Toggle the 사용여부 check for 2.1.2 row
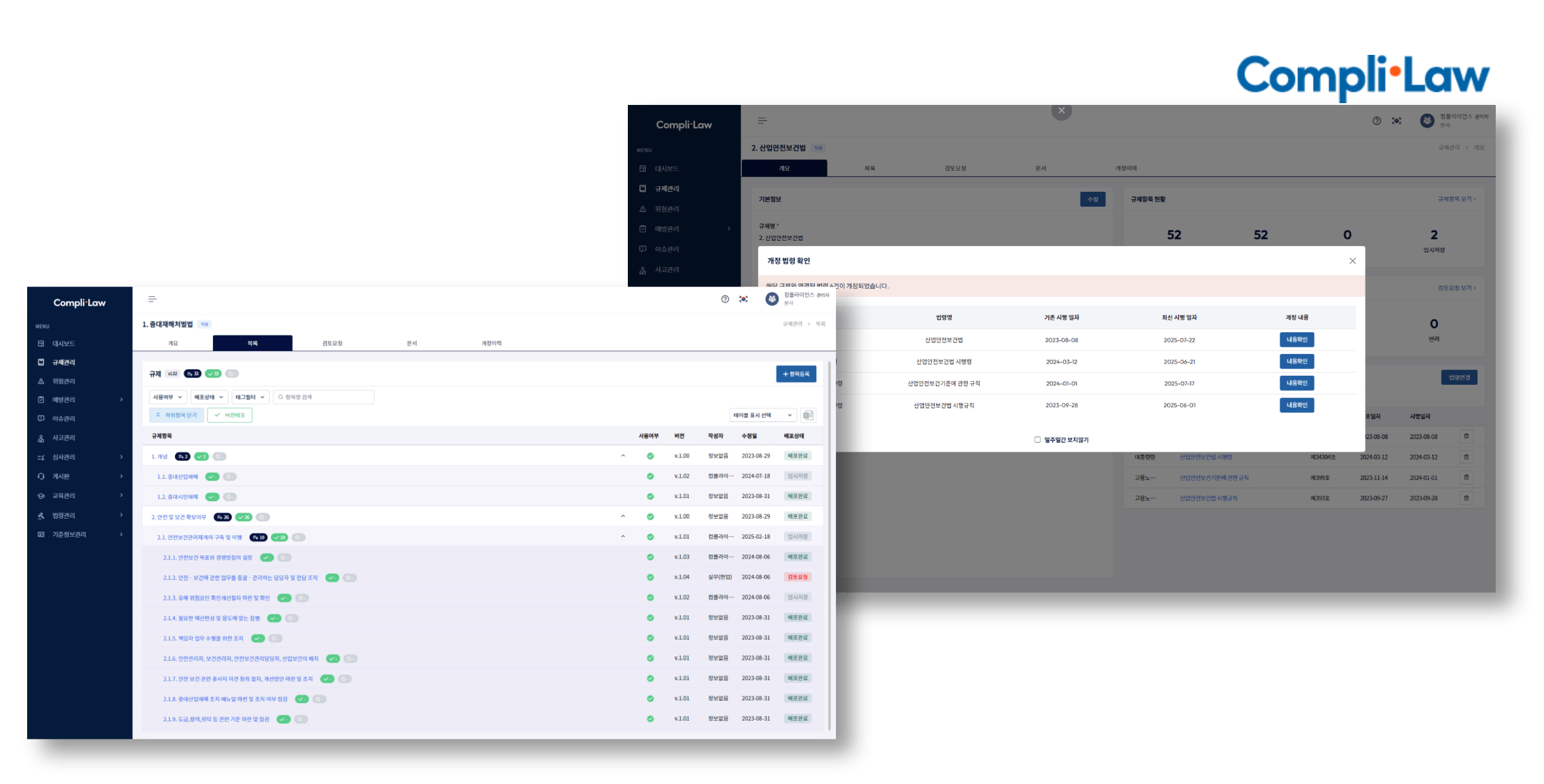 coord(650,577)
